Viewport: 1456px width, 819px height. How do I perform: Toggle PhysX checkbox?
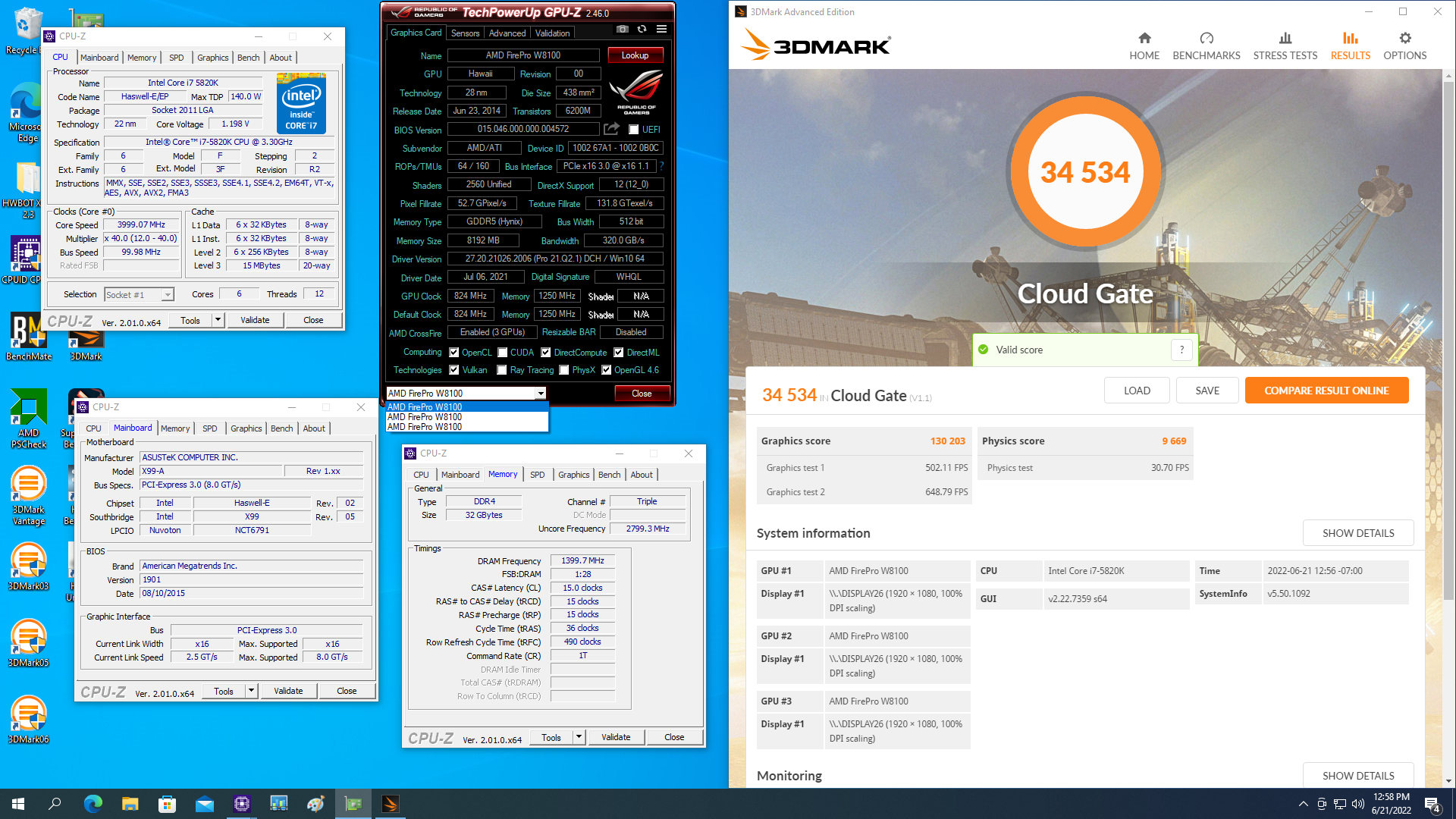click(563, 370)
